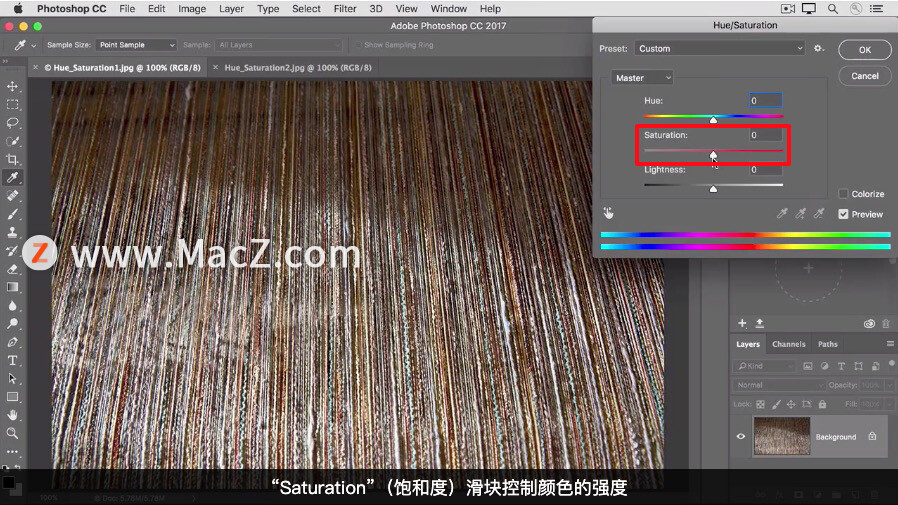Select the Clone Stamp tool
Viewport: 898px width, 505px height.
[x=12, y=232]
